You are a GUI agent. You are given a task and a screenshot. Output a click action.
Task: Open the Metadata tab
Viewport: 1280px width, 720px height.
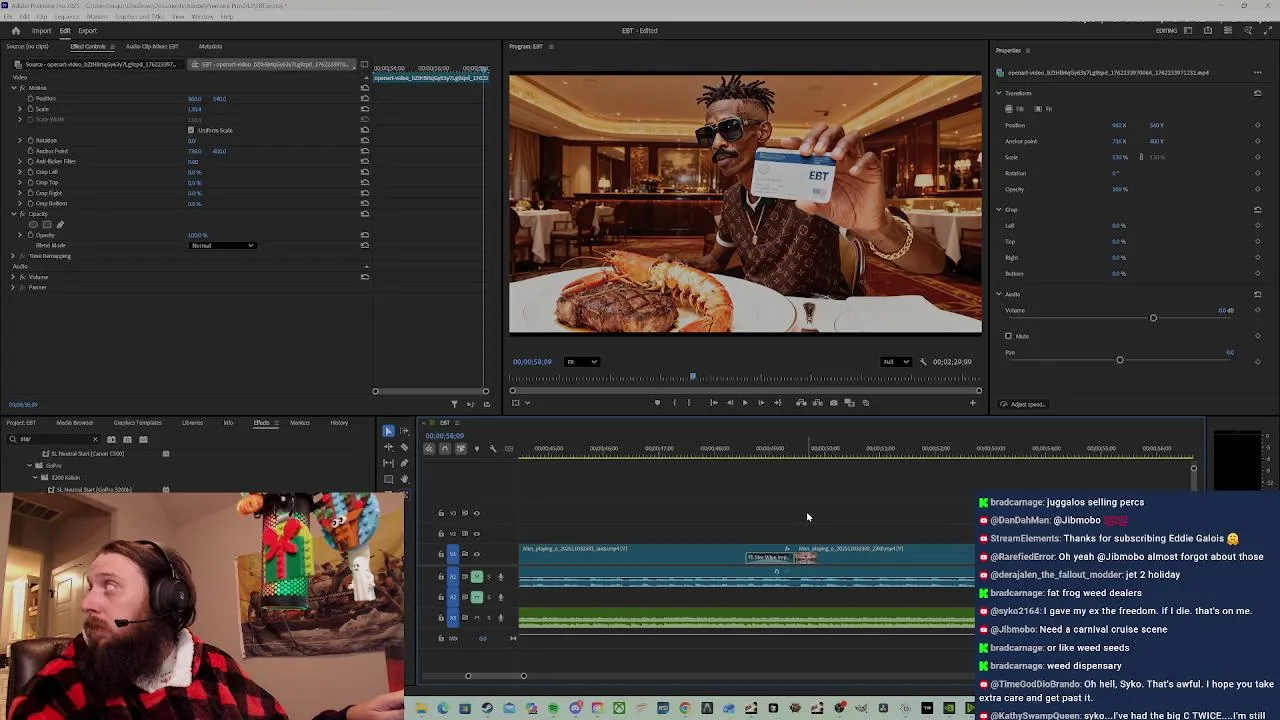coord(210,46)
